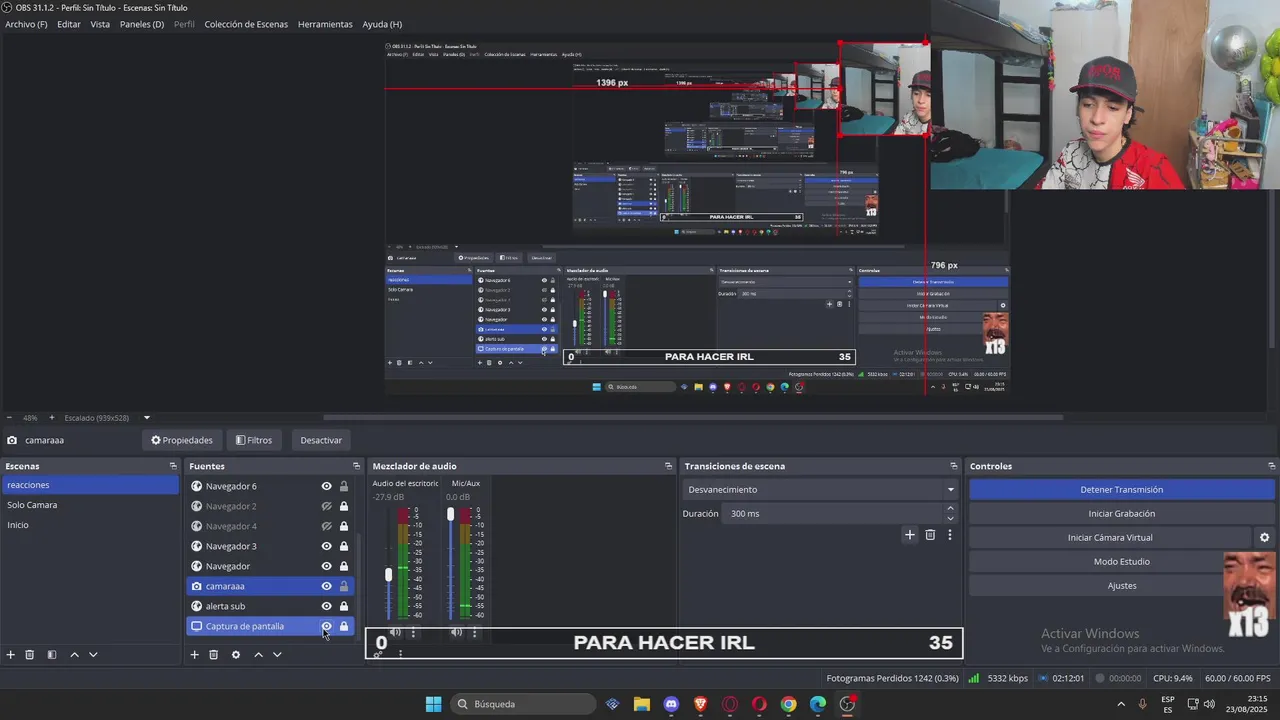Open source properties gear in Fuentes toolbar
The width and height of the screenshot is (1280, 720).
pos(236,655)
